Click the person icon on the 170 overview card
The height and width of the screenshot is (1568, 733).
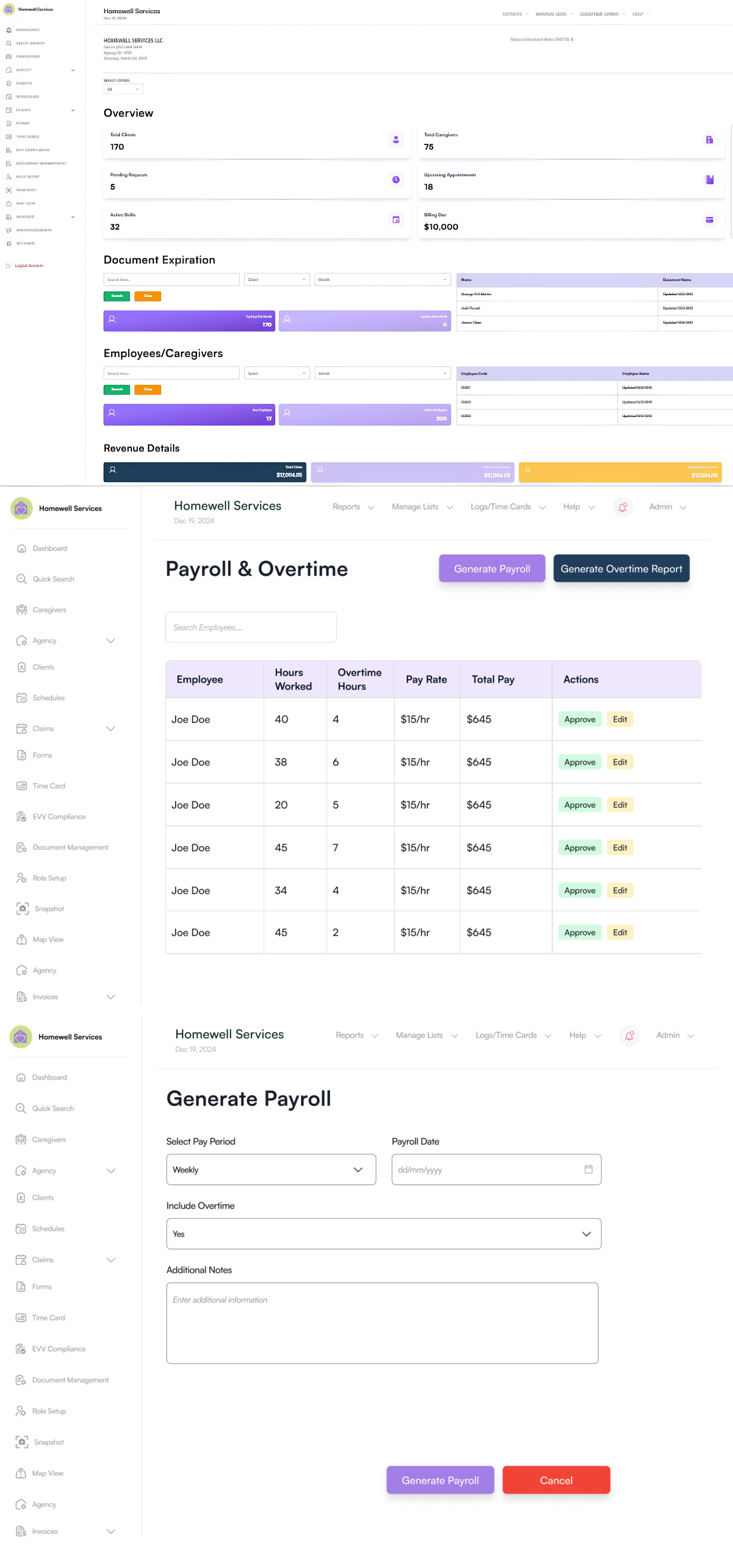396,140
